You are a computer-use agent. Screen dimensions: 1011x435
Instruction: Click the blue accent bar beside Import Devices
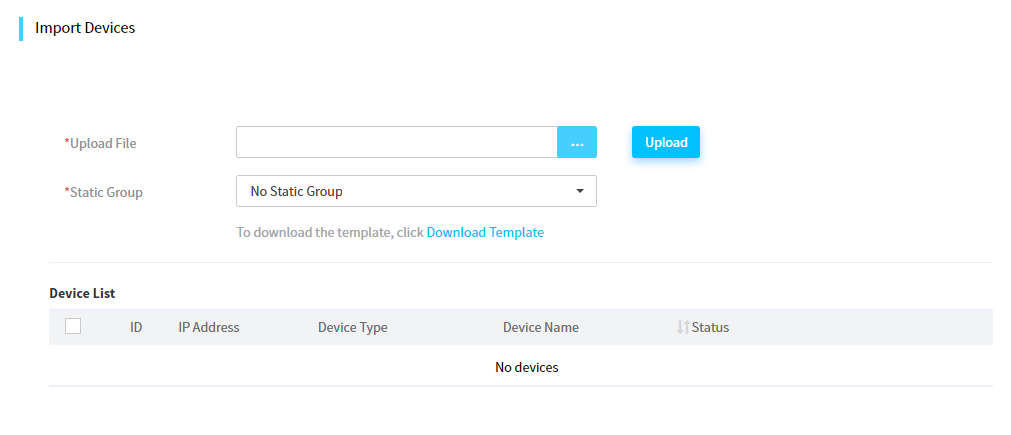click(x=21, y=29)
